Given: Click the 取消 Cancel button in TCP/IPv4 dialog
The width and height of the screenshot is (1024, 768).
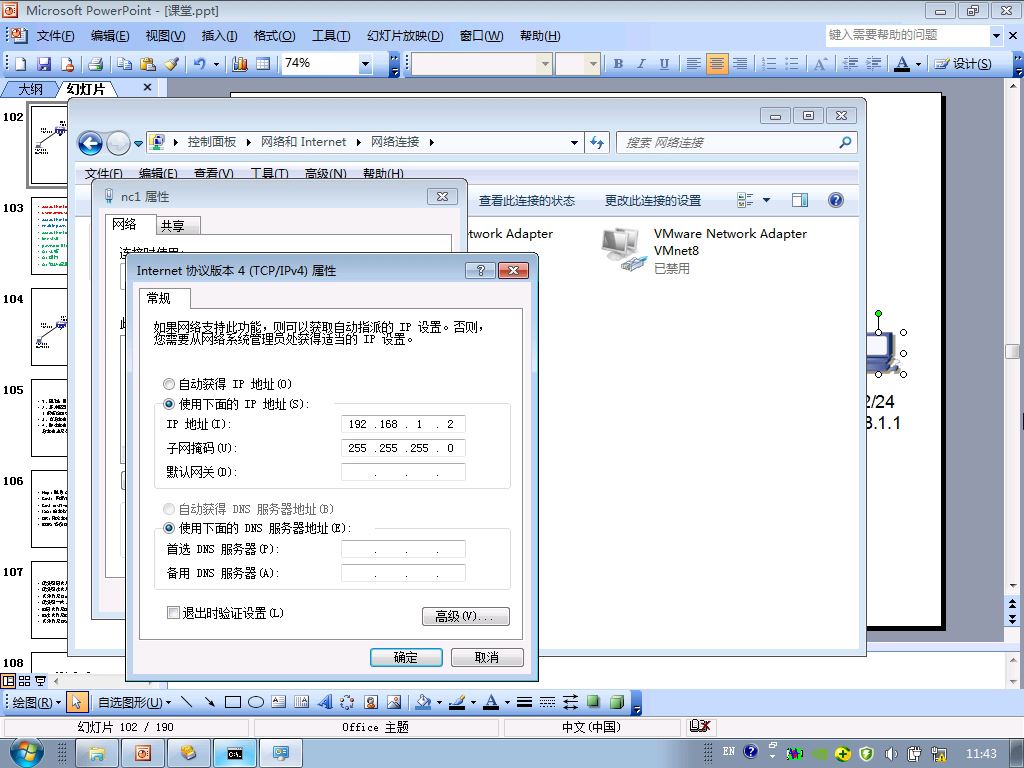Looking at the screenshot, I should (x=487, y=657).
